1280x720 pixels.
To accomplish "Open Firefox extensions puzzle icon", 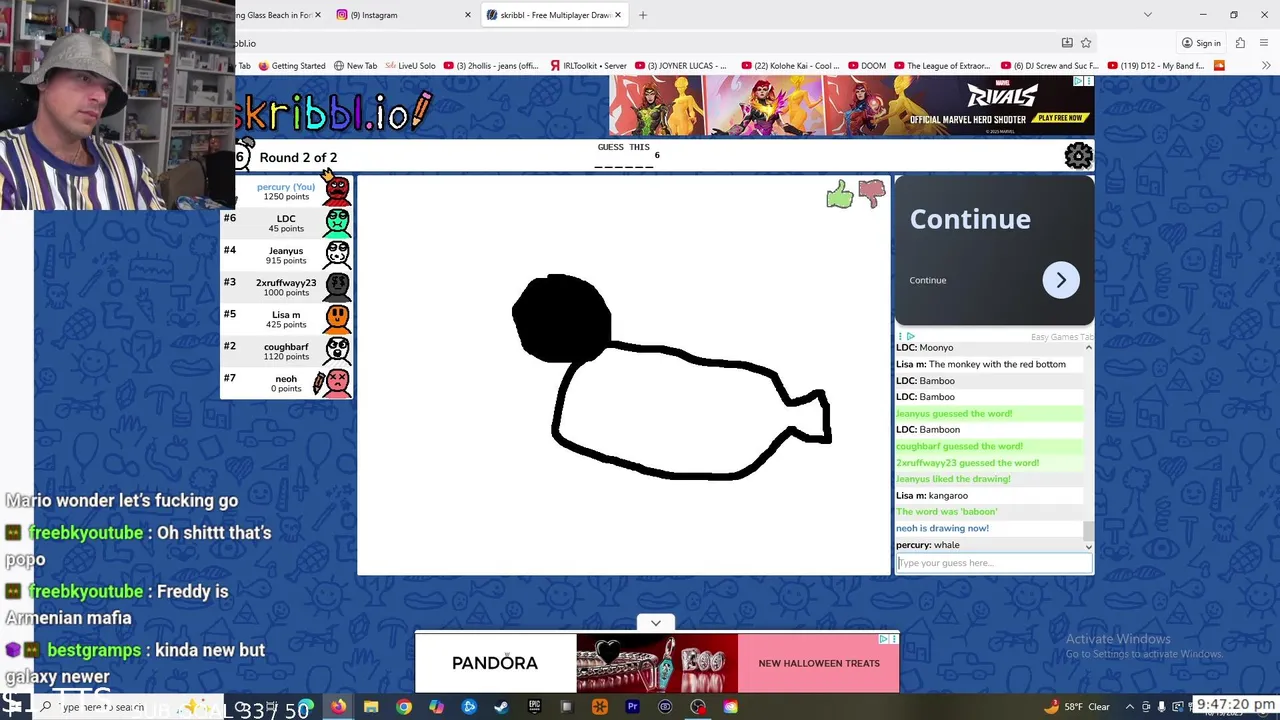I will click(x=1240, y=43).
